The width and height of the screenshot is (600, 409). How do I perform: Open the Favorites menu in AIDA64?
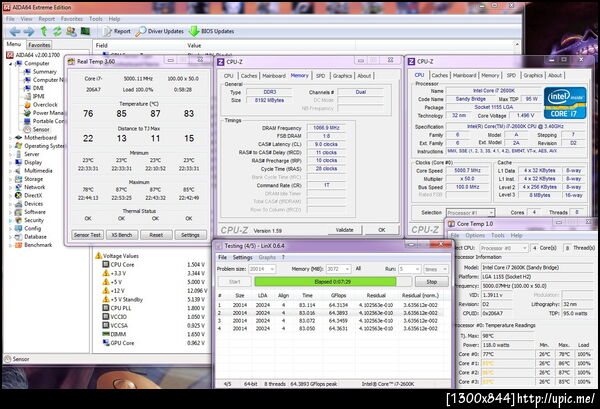(72, 19)
